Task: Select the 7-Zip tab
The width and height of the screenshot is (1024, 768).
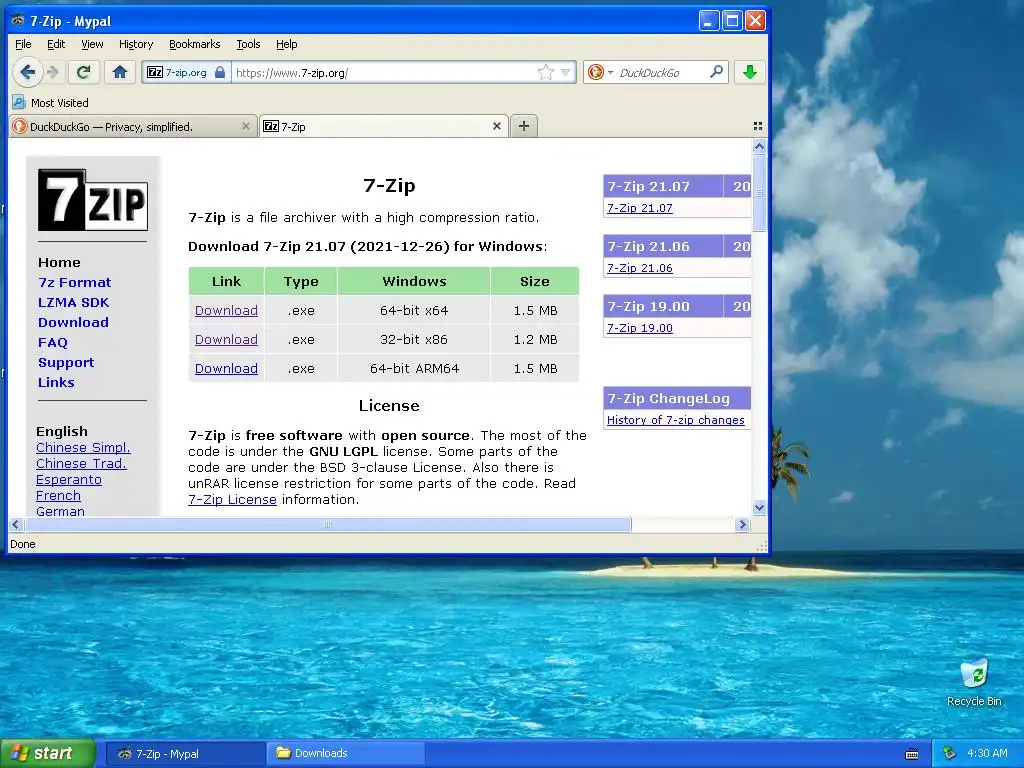Action: point(383,127)
